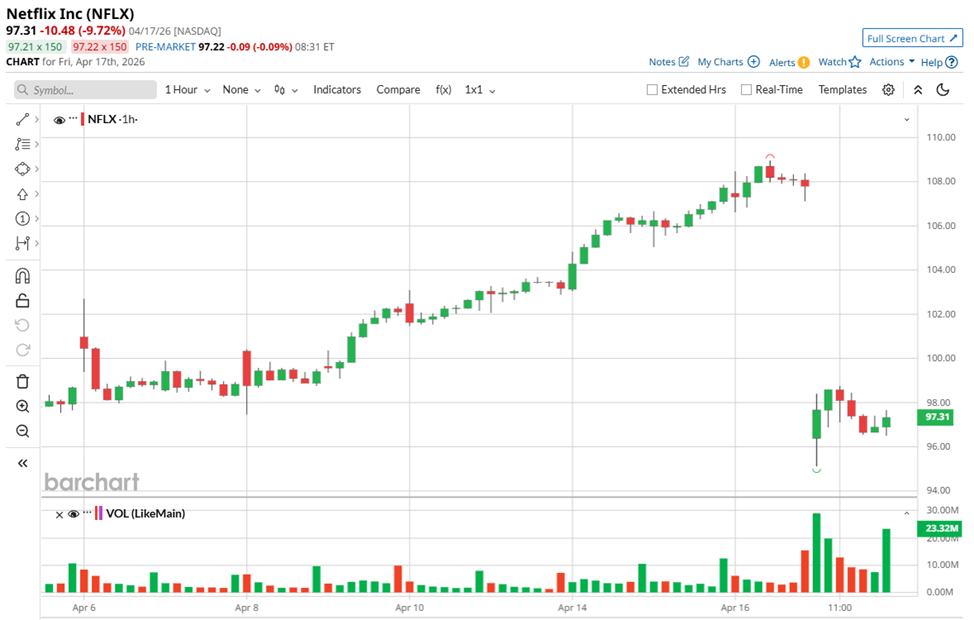Open the candlestick chart type selector
The height and width of the screenshot is (620, 974).
pyautogui.click(x=286, y=90)
